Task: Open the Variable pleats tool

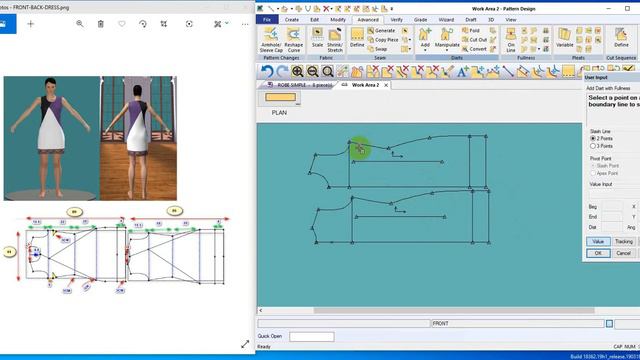Action: [x=564, y=38]
